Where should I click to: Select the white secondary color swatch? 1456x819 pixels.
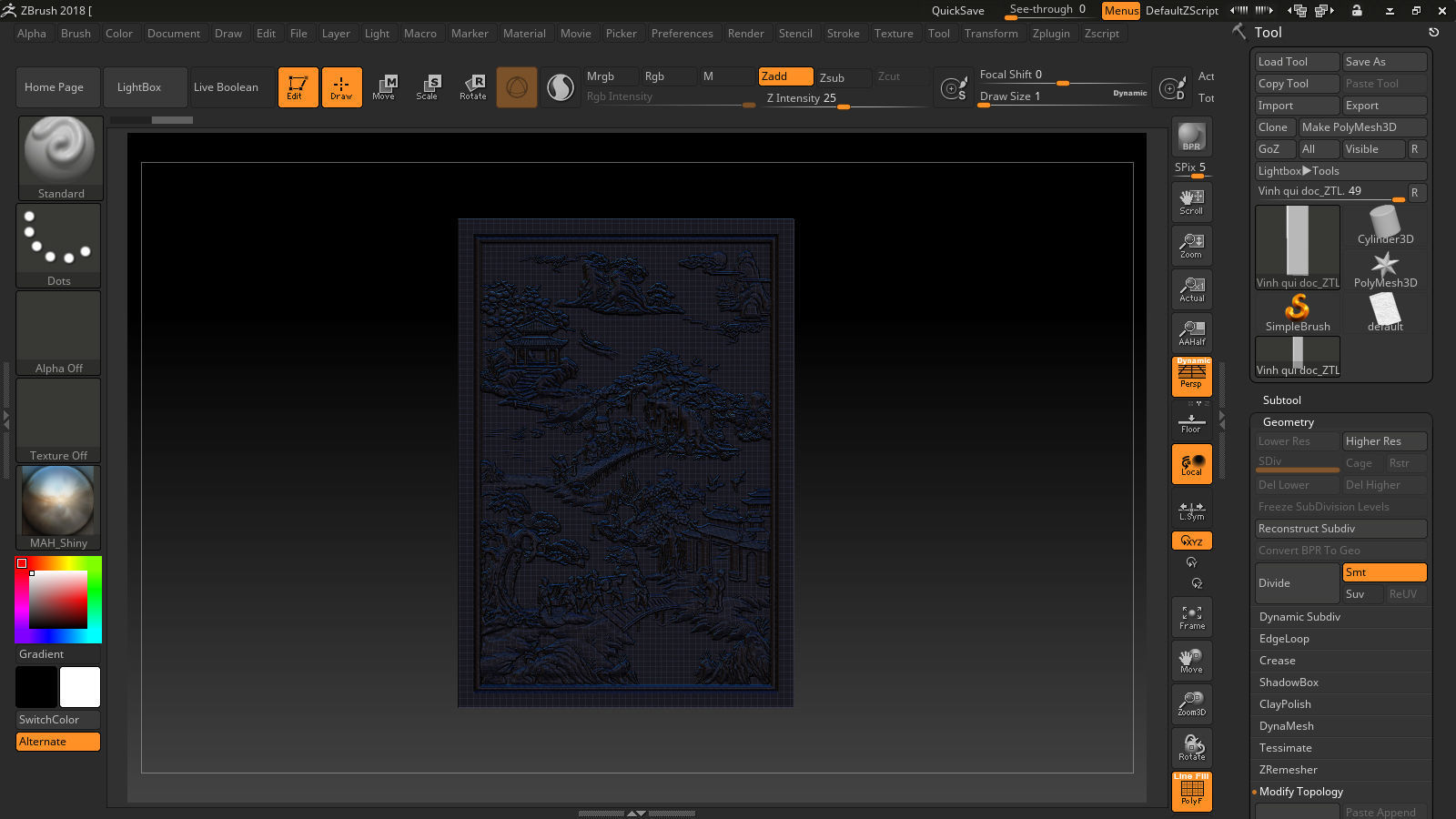click(x=80, y=687)
